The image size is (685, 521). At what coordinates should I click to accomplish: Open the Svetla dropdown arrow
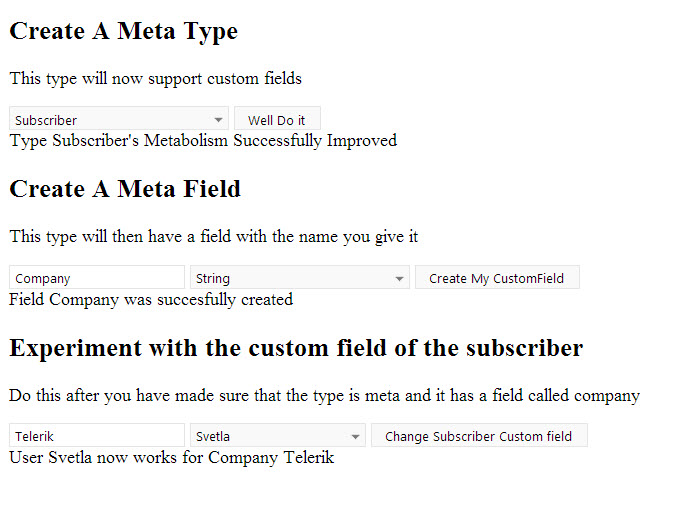coord(355,436)
